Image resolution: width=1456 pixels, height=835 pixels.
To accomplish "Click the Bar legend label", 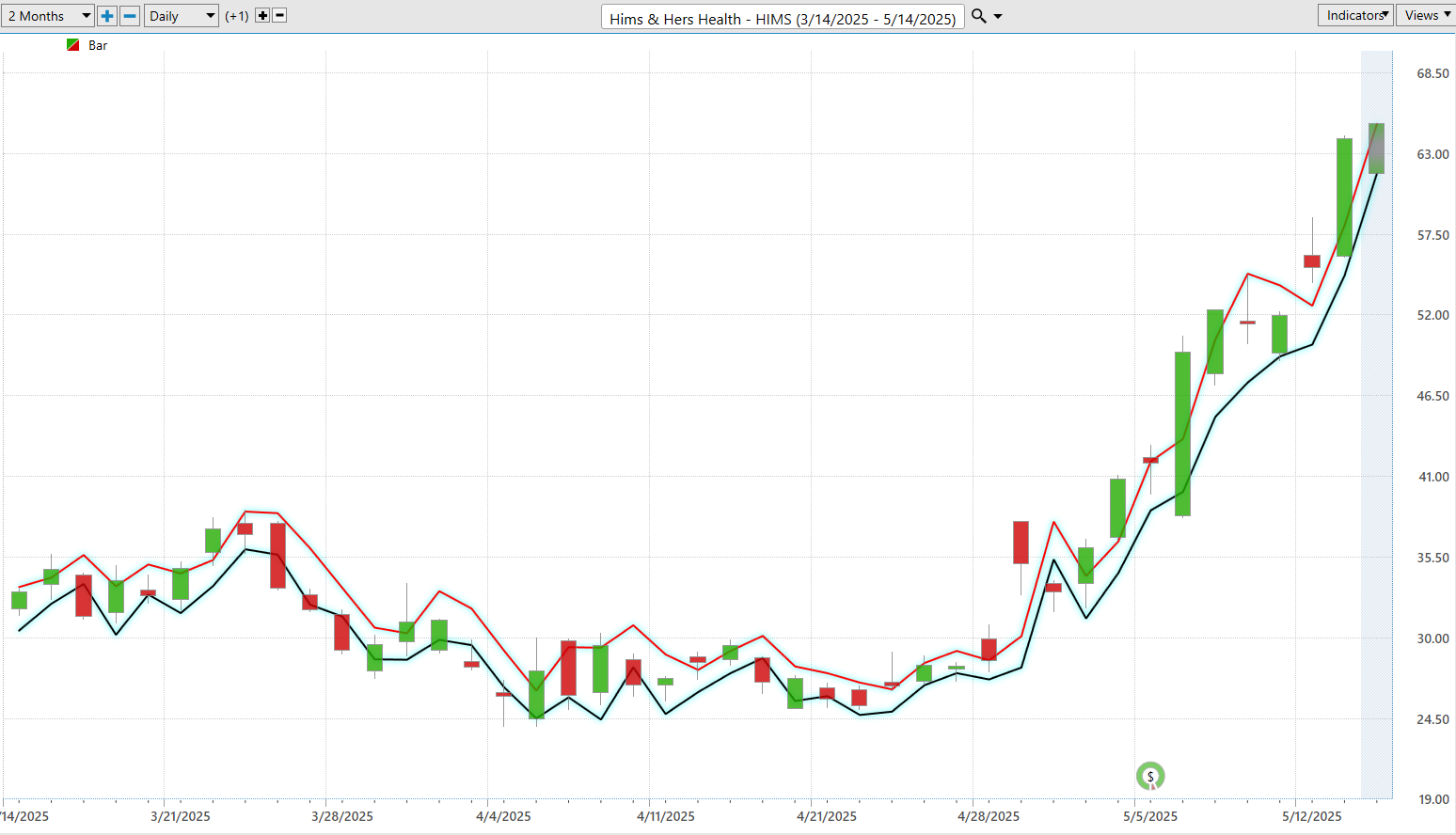I will click(98, 45).
